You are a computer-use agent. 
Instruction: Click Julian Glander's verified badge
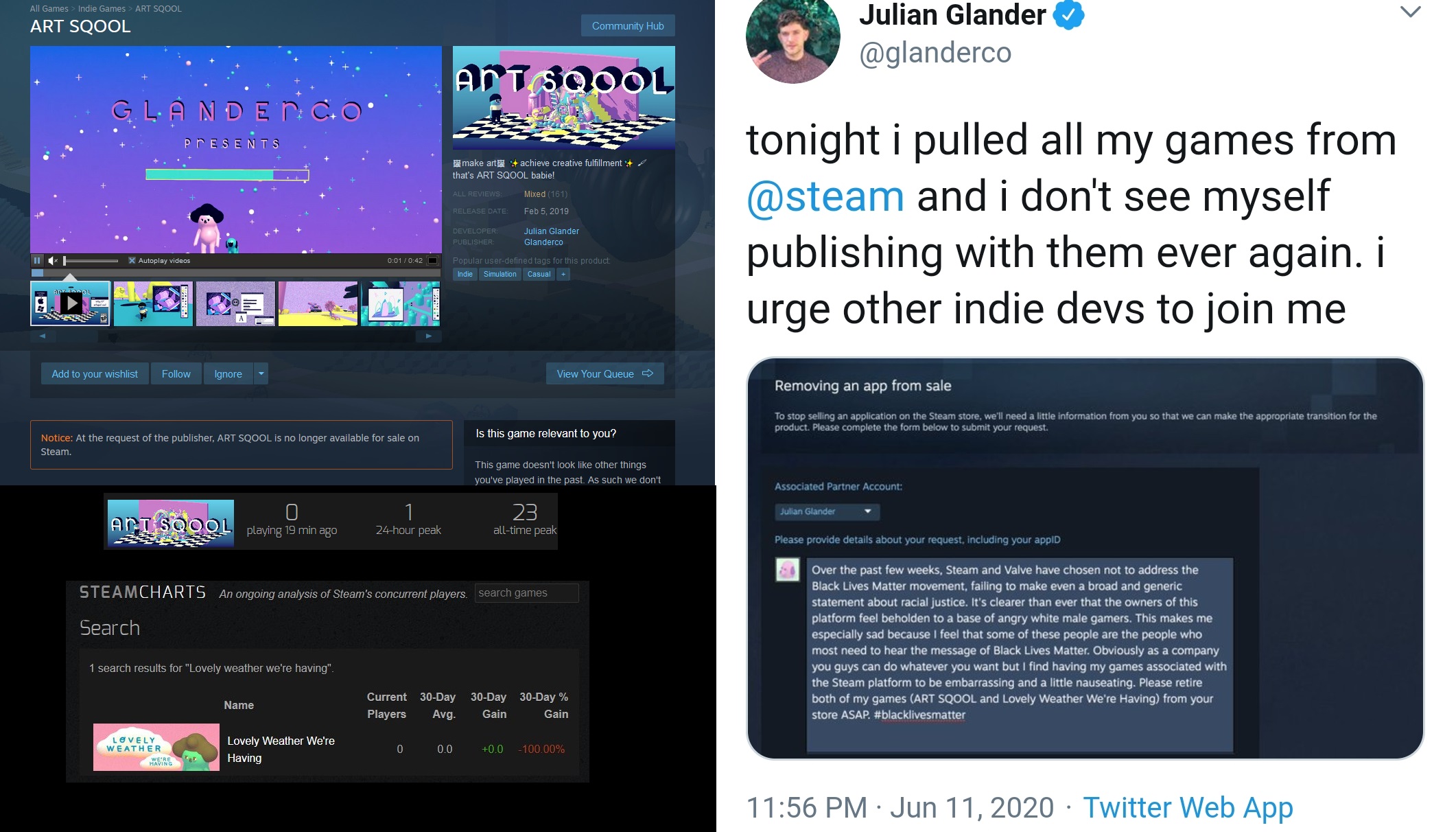(1068, 14)
